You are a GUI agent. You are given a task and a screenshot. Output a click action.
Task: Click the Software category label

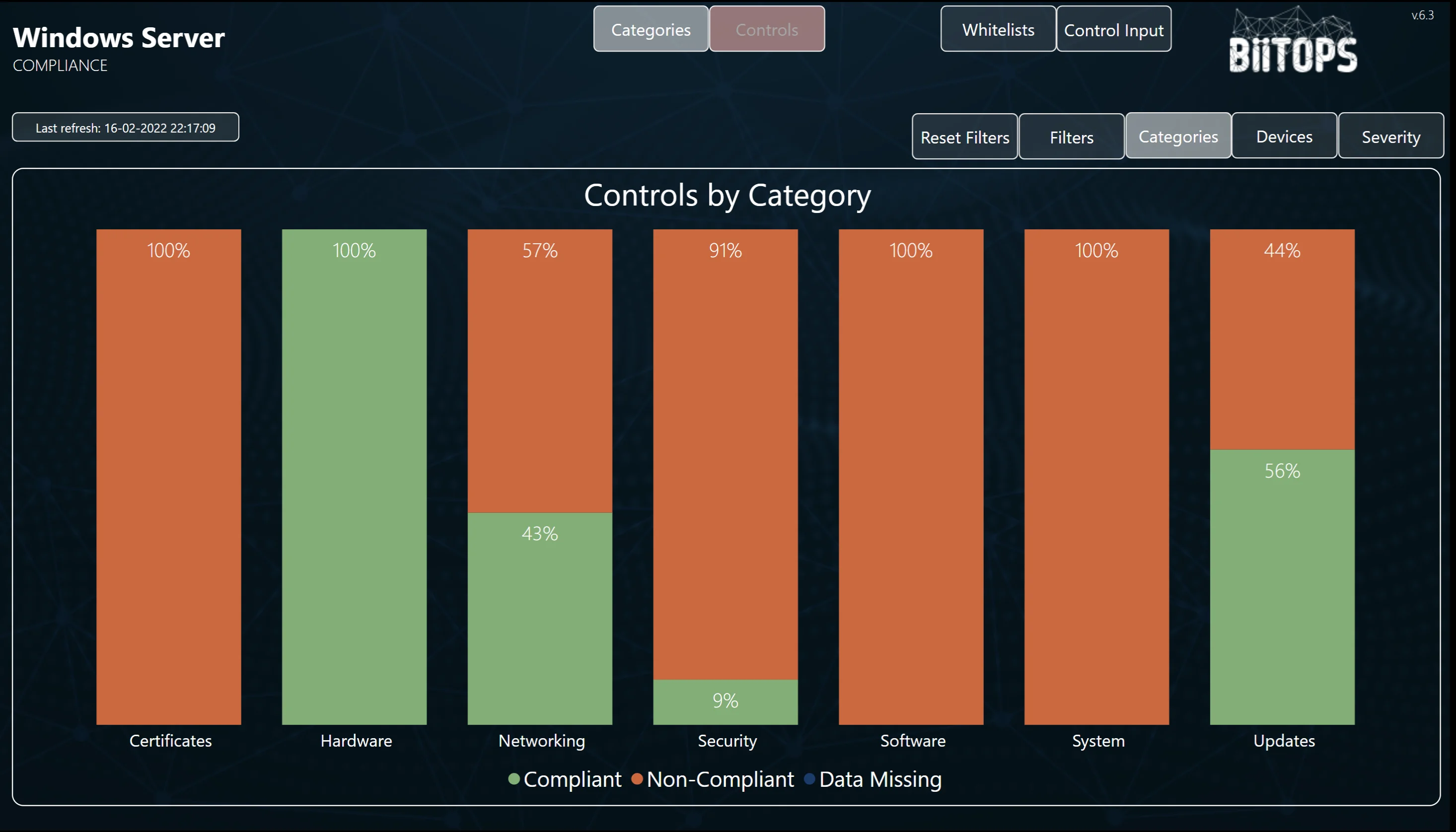click(x=911, y=741)
